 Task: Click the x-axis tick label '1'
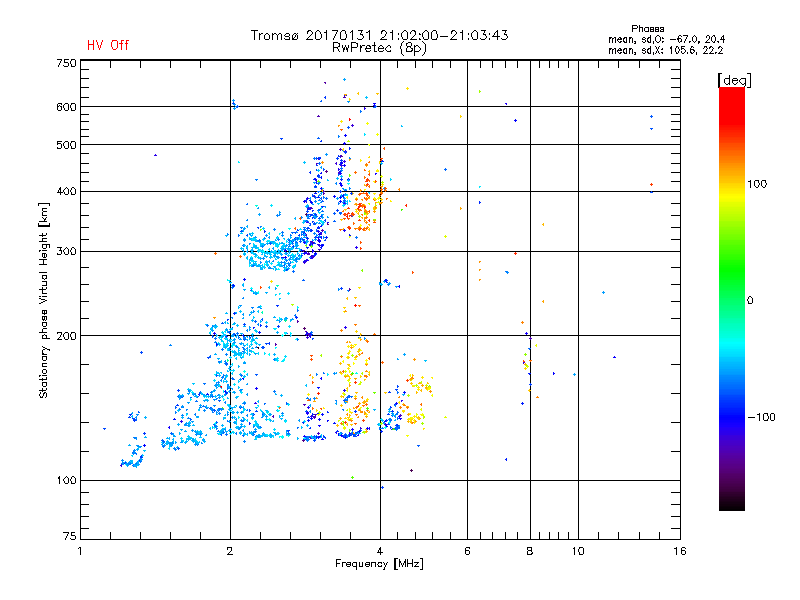tap(80, 551)
